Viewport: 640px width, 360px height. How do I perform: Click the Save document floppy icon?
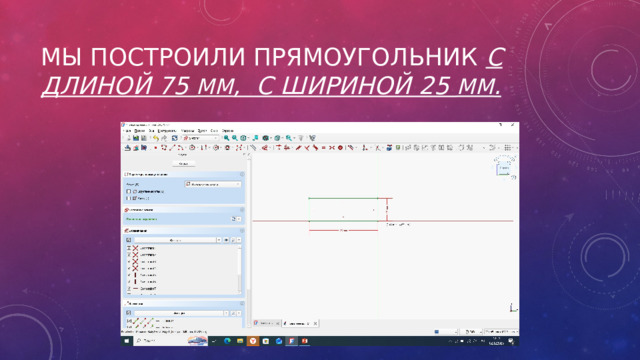coord(143,138)
